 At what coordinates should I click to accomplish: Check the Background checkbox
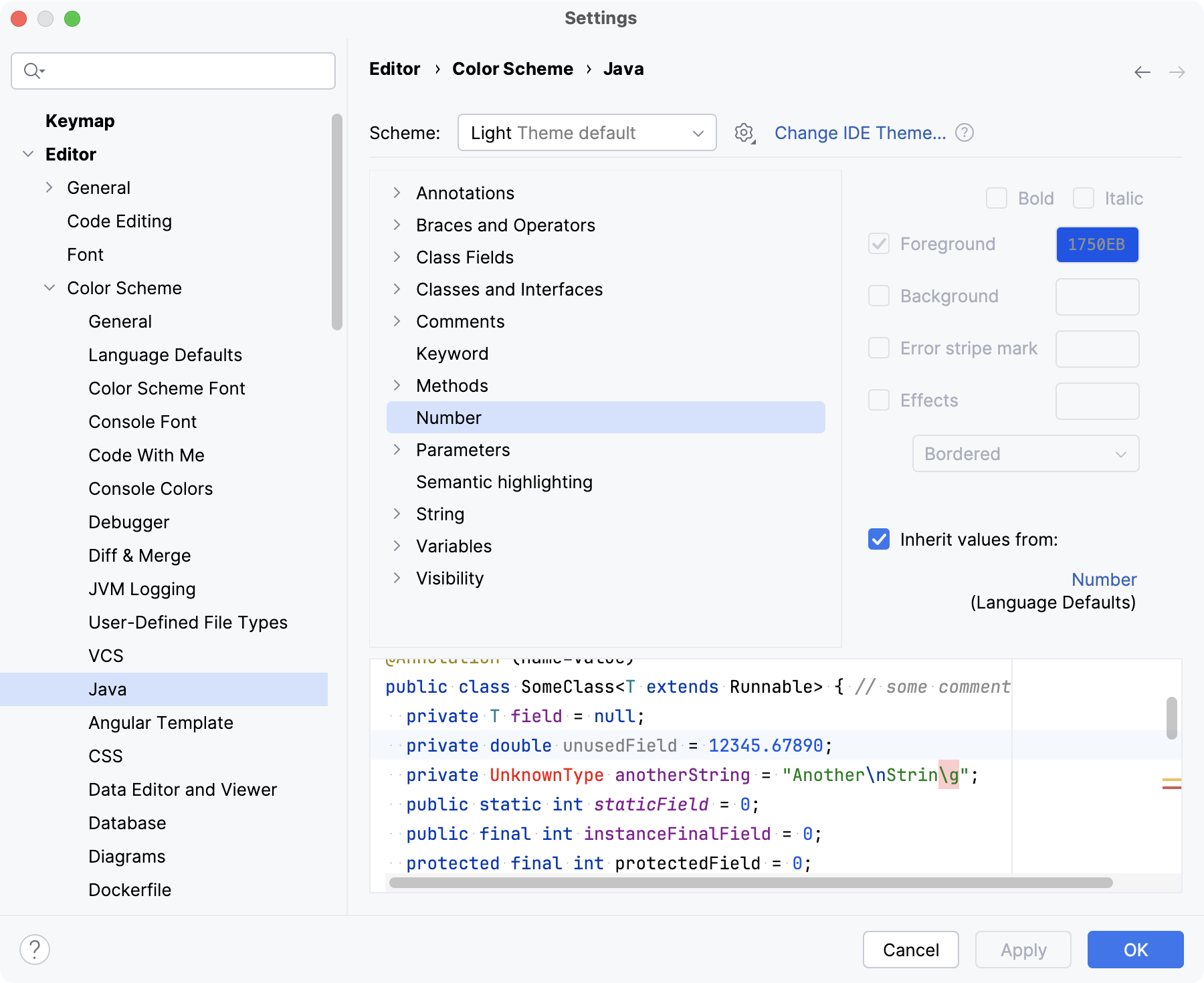point(878,296)
